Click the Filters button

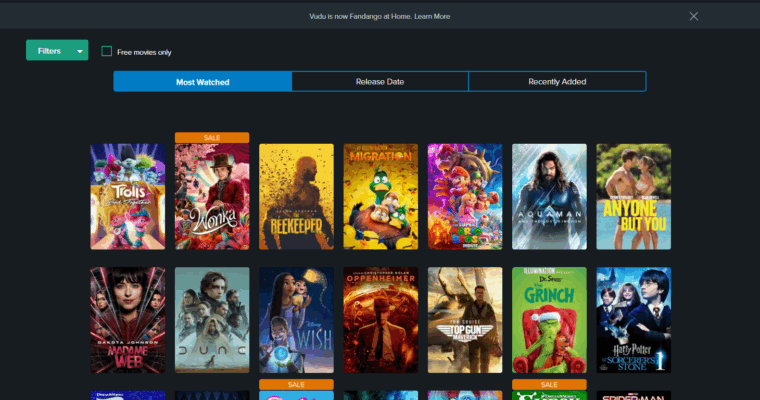(x=49, y=51)
